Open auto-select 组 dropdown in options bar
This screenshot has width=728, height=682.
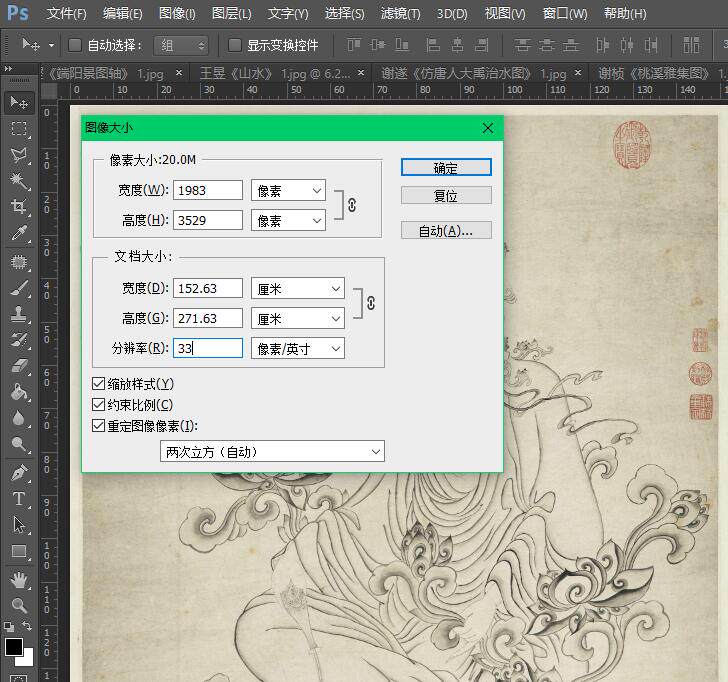tap(181, 45)
